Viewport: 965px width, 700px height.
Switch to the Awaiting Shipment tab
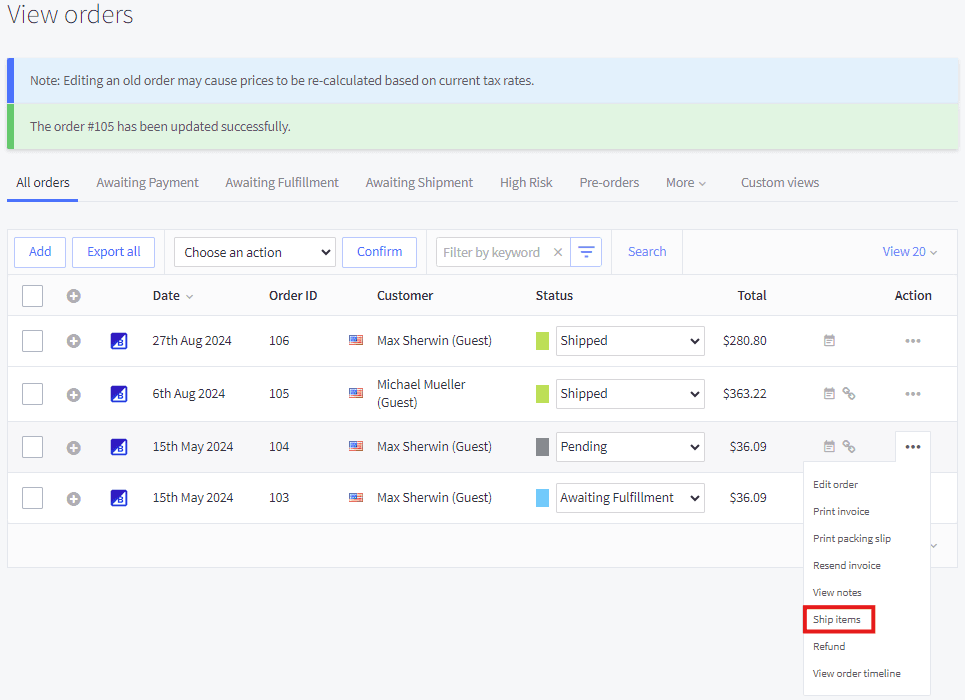(x=419, y=183)
